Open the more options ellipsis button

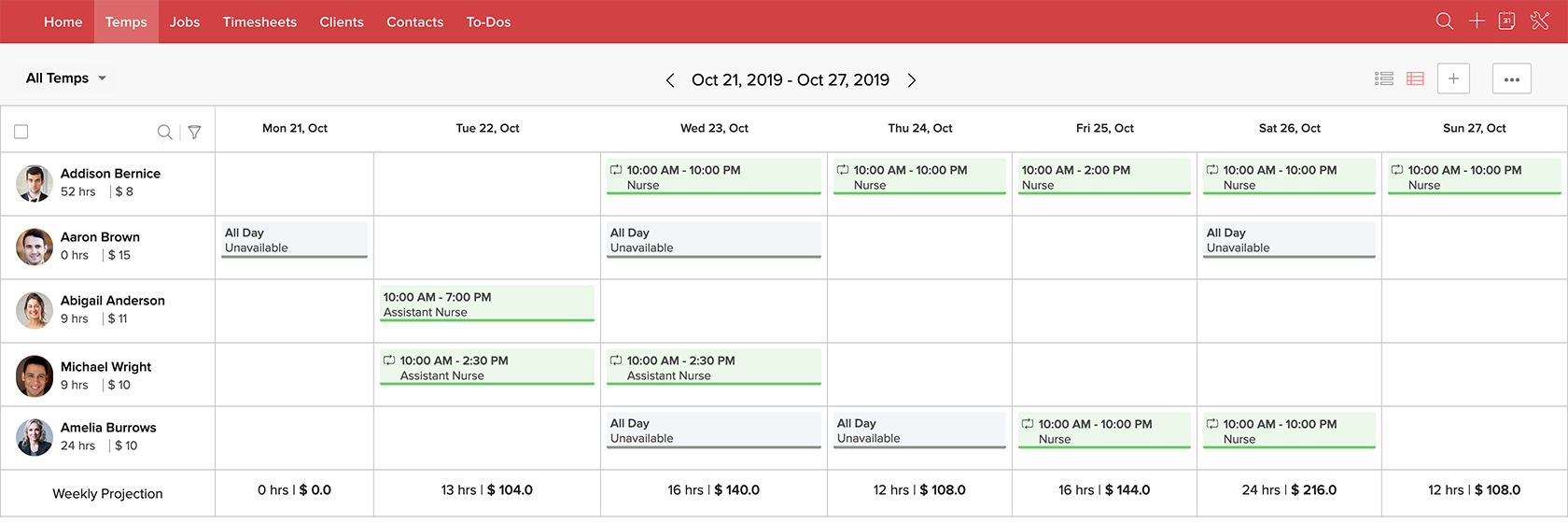[1512, 79]
